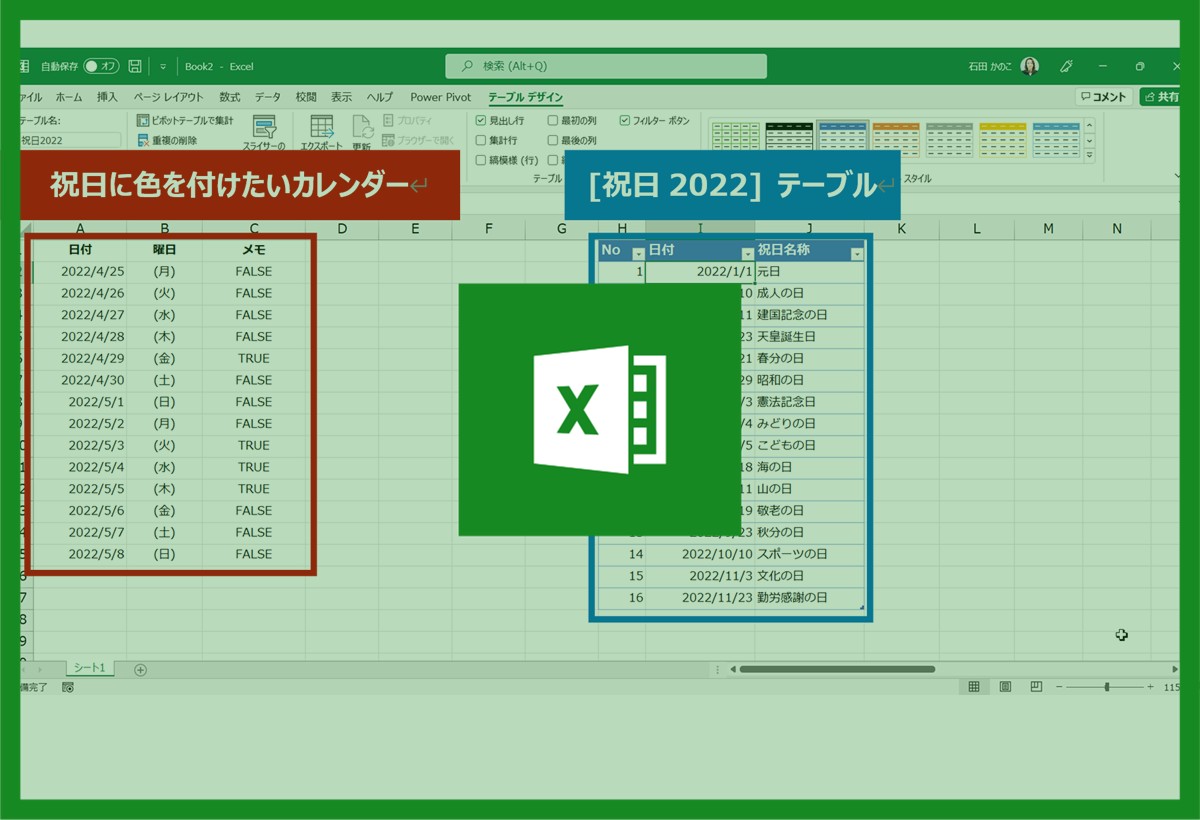Add a new sheet with plus icon
This screenshot has width=1200, height=820.
140,669
